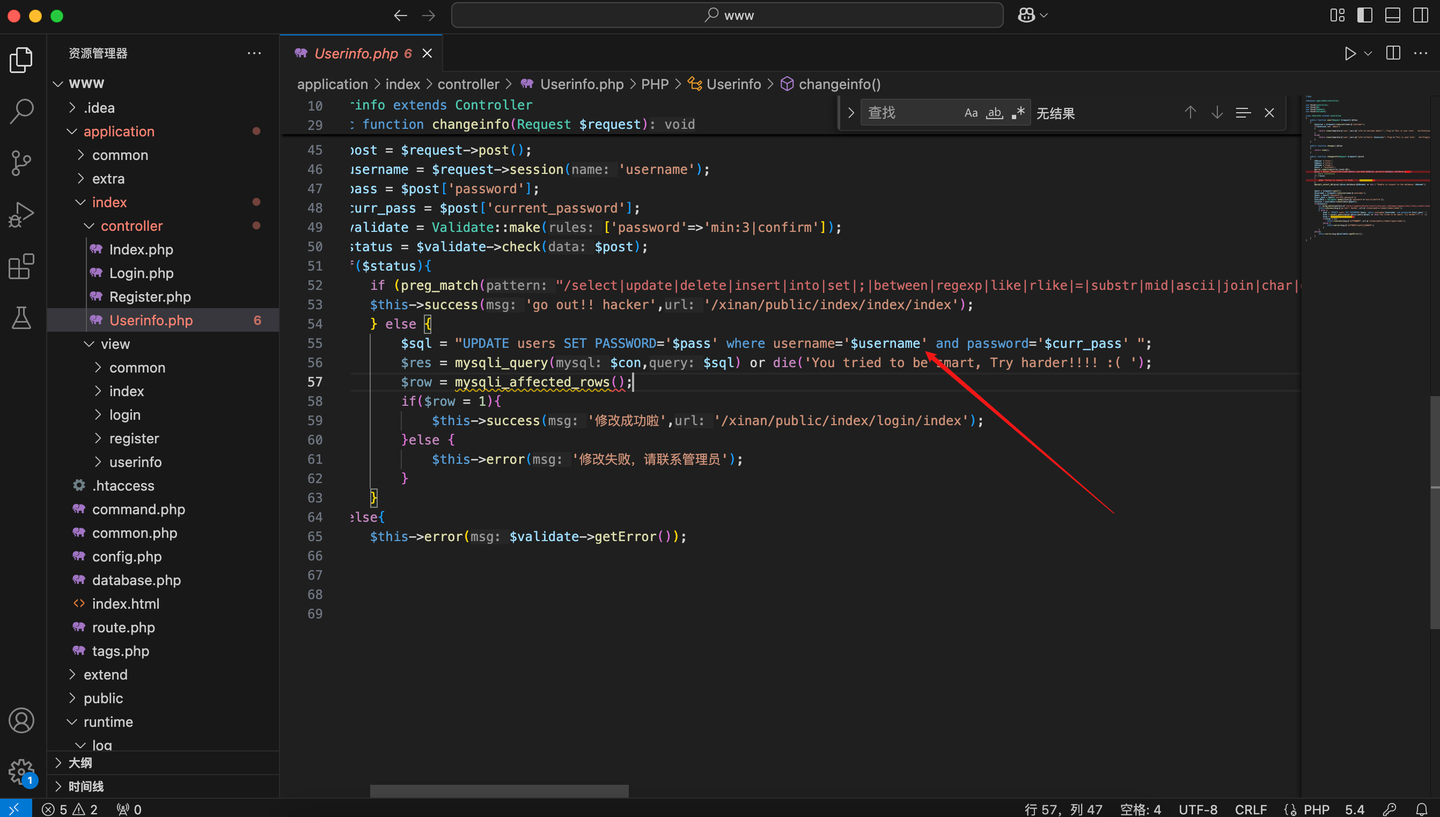Open the Testing flask view

(x=21, y=318)
